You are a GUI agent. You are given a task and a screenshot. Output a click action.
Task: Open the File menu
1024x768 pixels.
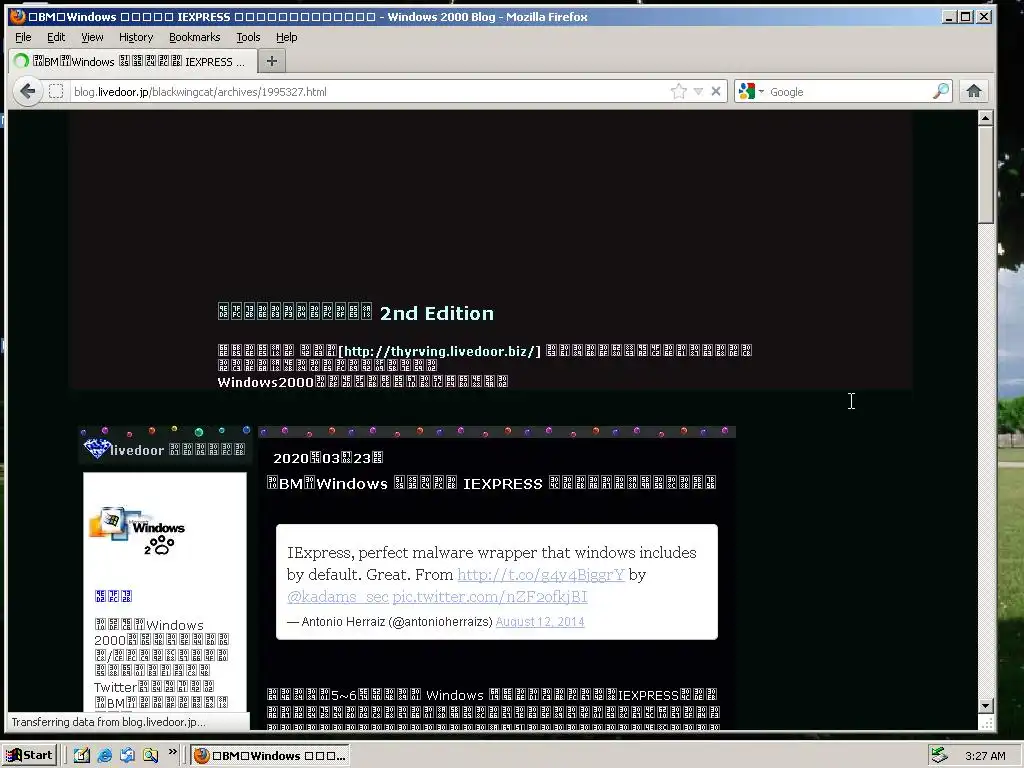23,37
